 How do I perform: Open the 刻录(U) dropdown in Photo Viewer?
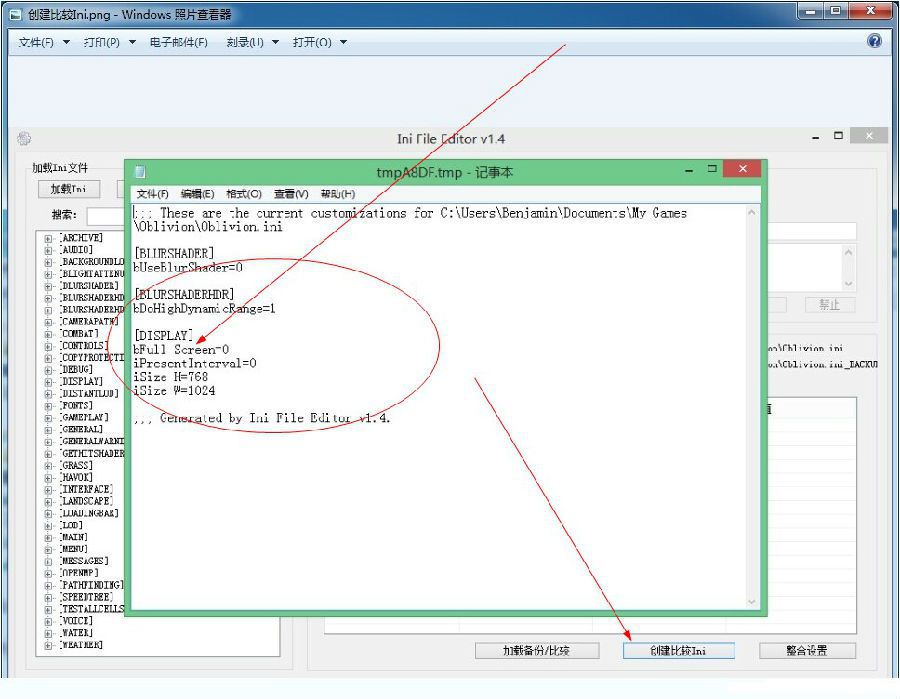253,42
